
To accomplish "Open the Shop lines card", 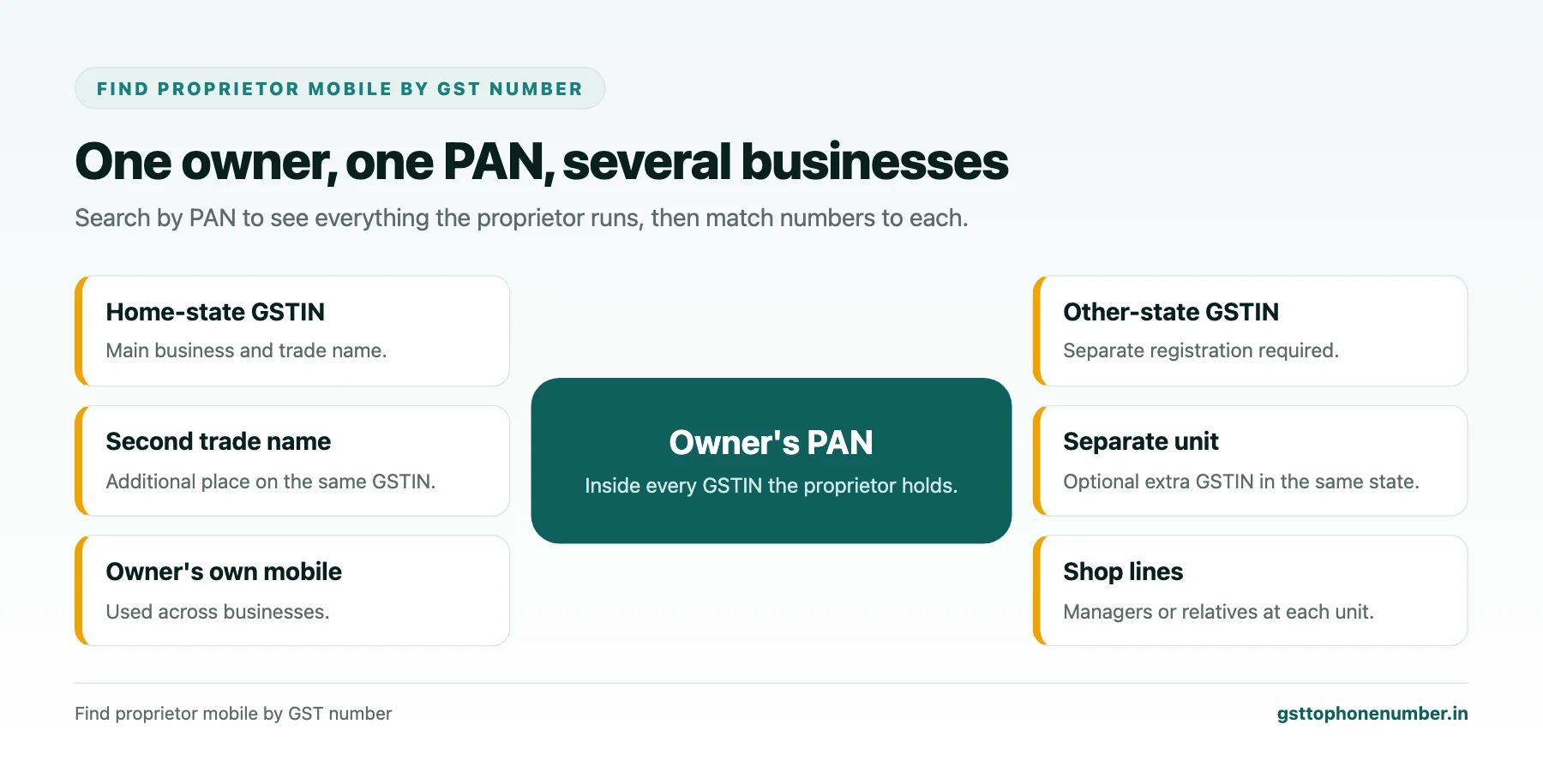I will (x=1250, y=590).
